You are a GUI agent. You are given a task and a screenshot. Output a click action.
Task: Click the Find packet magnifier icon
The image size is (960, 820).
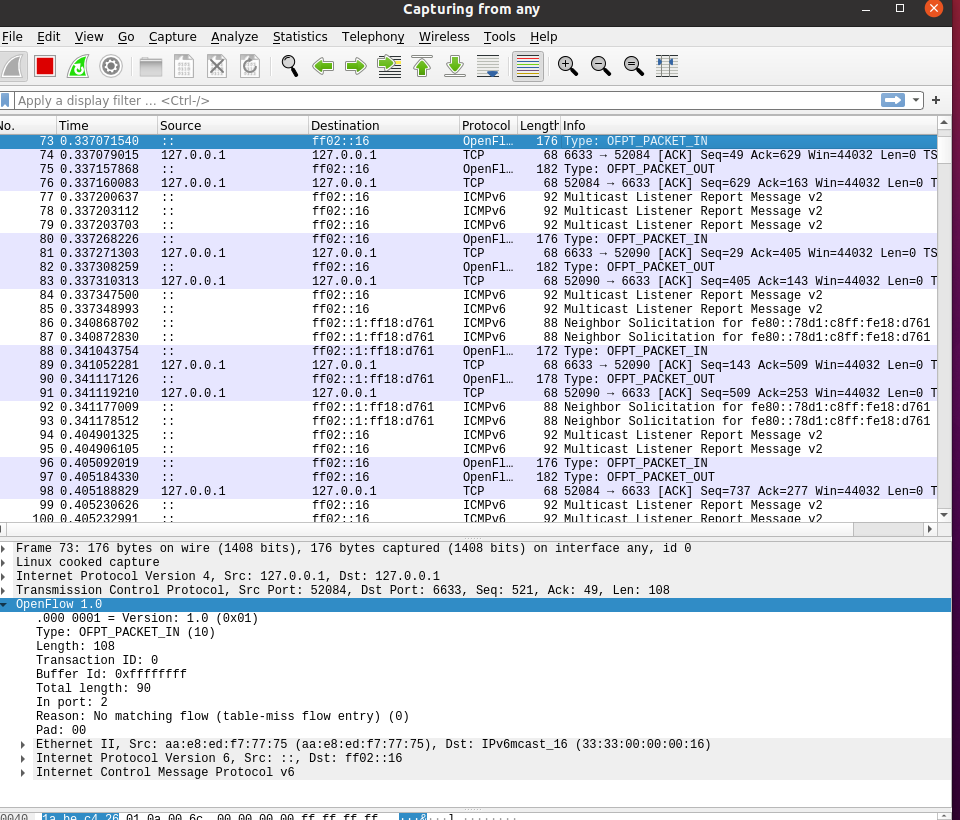(289, 66)
